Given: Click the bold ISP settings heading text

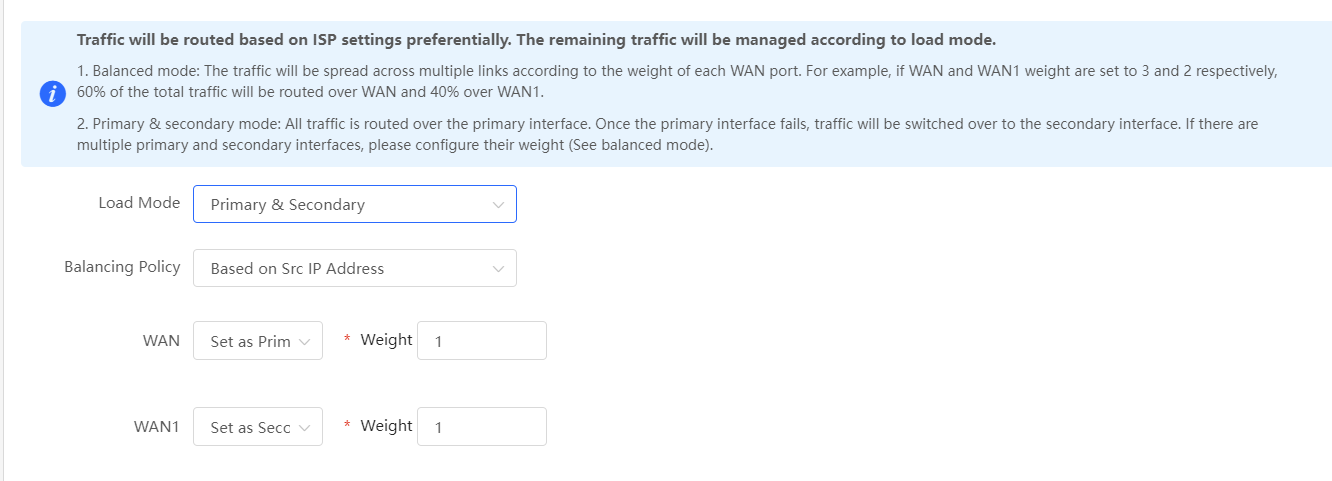Looking at the screenshot, I should pos(536,41).
